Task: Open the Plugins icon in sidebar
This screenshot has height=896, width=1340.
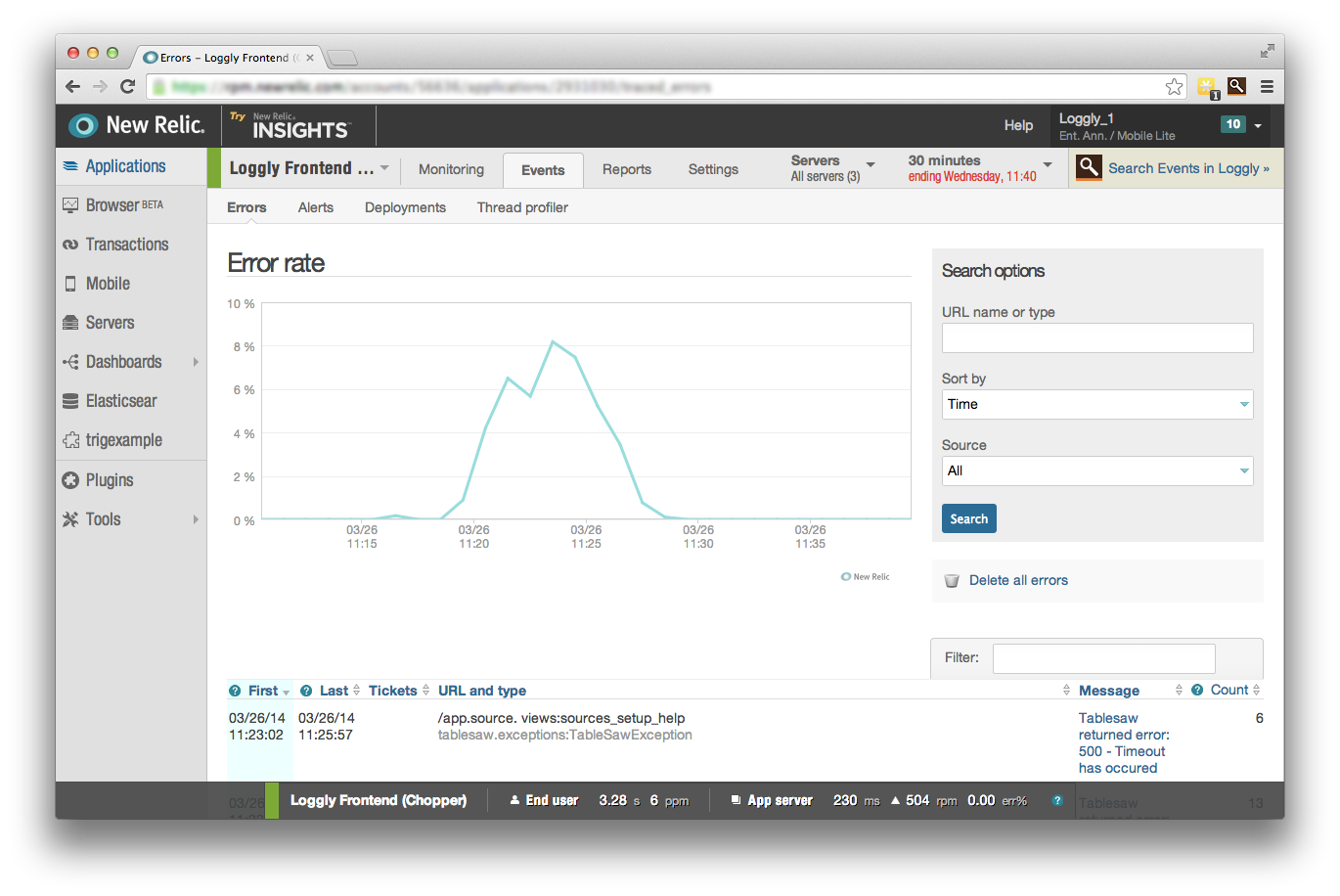Action: 70,480
